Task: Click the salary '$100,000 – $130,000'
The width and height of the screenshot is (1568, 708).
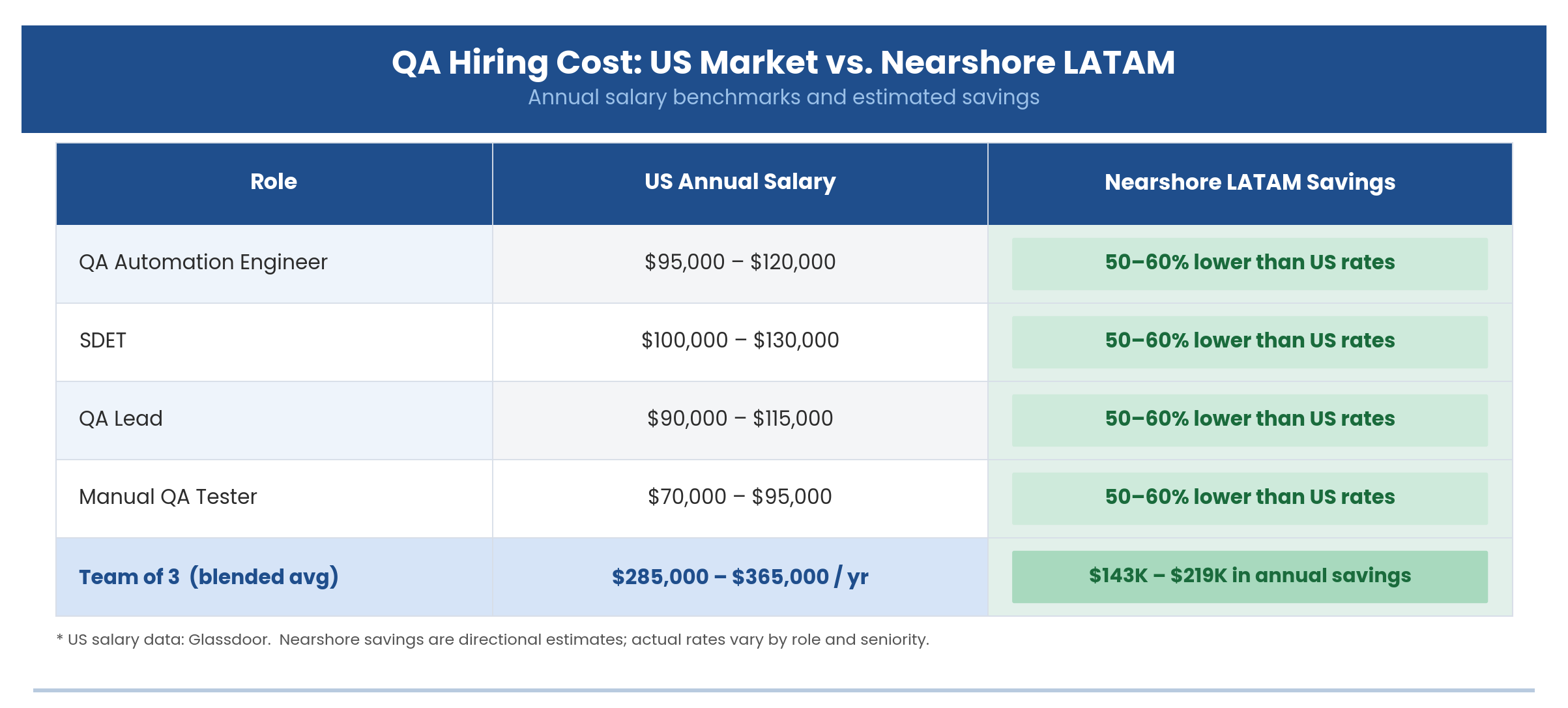Action: point(740,340)
